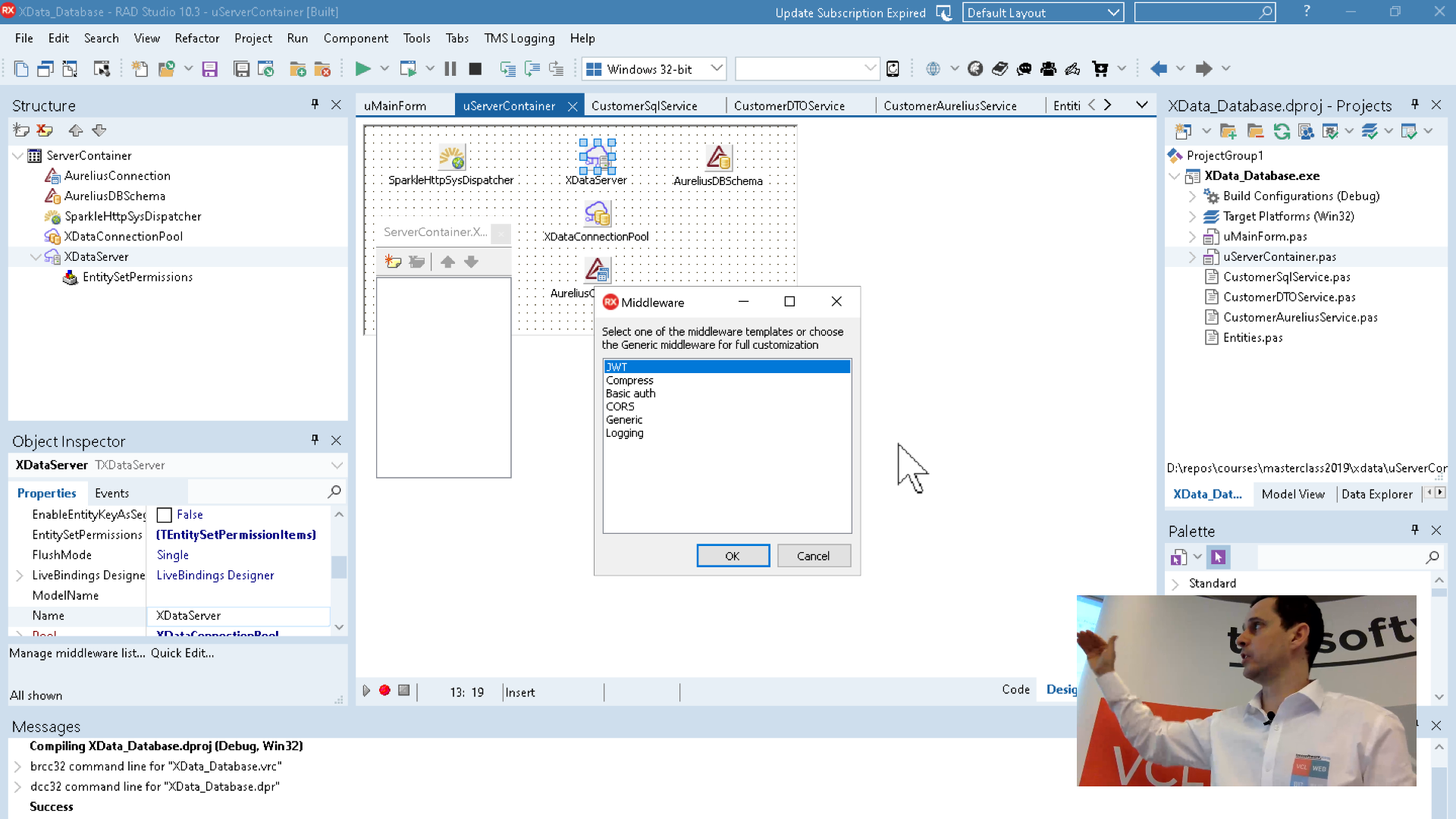The height and width of the screenshot is (819, 1456).
Task: Click the shopping cart toolbar icon
Action: pyautogui.click(x=1100, y=69)
